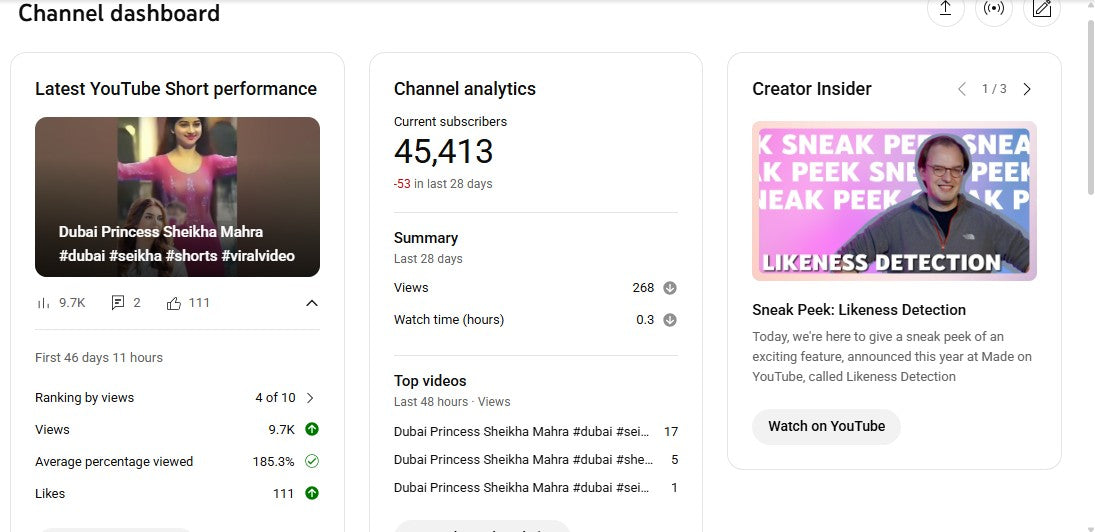The height and width of the screenshot is (532, 1095).
Task: Click the checkmark beside Average percentage viewed
Action: click(x=312, y=461)
